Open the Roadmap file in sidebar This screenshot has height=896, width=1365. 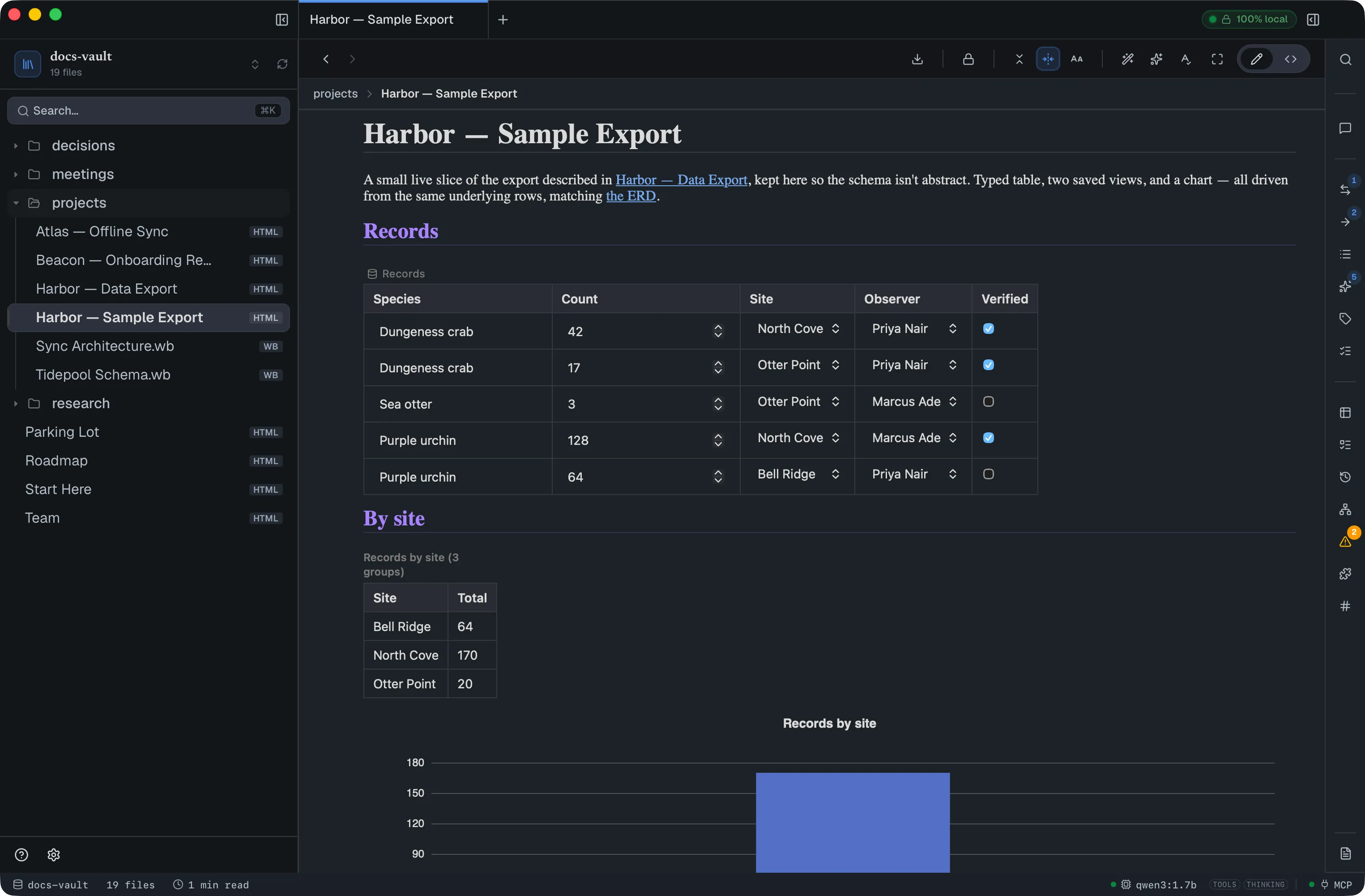pos(148,461)
